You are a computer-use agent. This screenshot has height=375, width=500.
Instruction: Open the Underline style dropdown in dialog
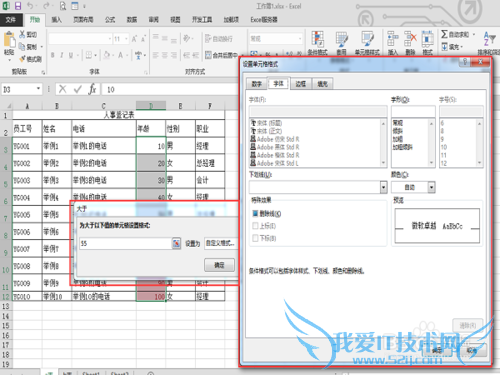click(x=383, y=187)
